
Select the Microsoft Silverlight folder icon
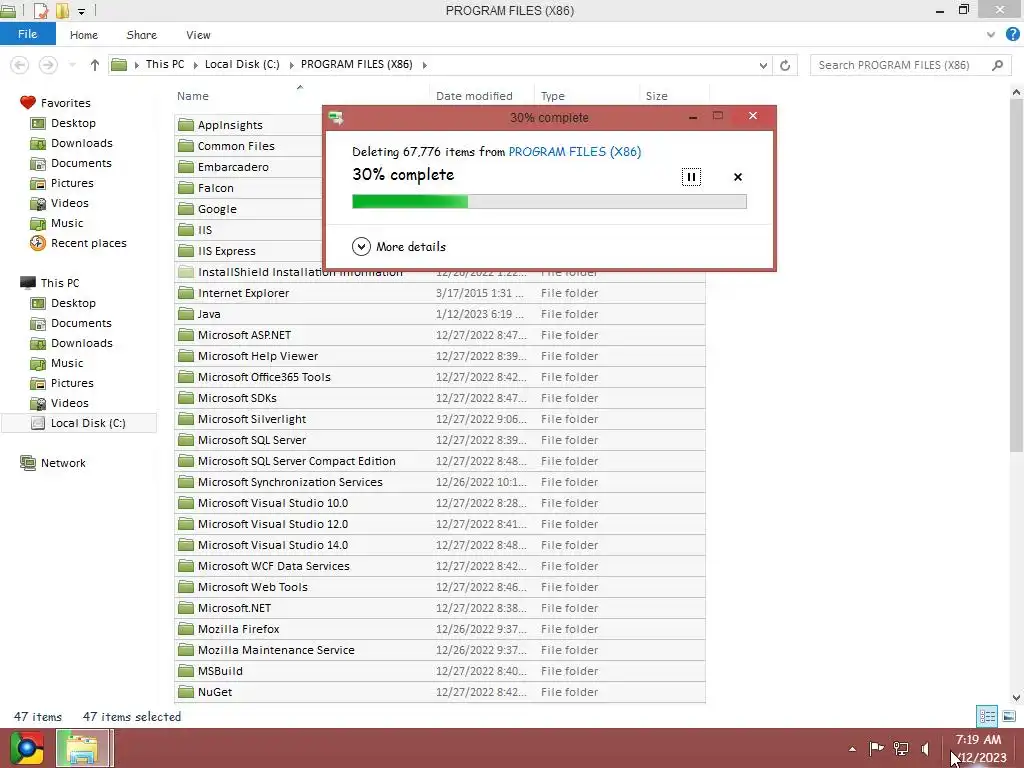pyautogui.click(x=186, y=419)
